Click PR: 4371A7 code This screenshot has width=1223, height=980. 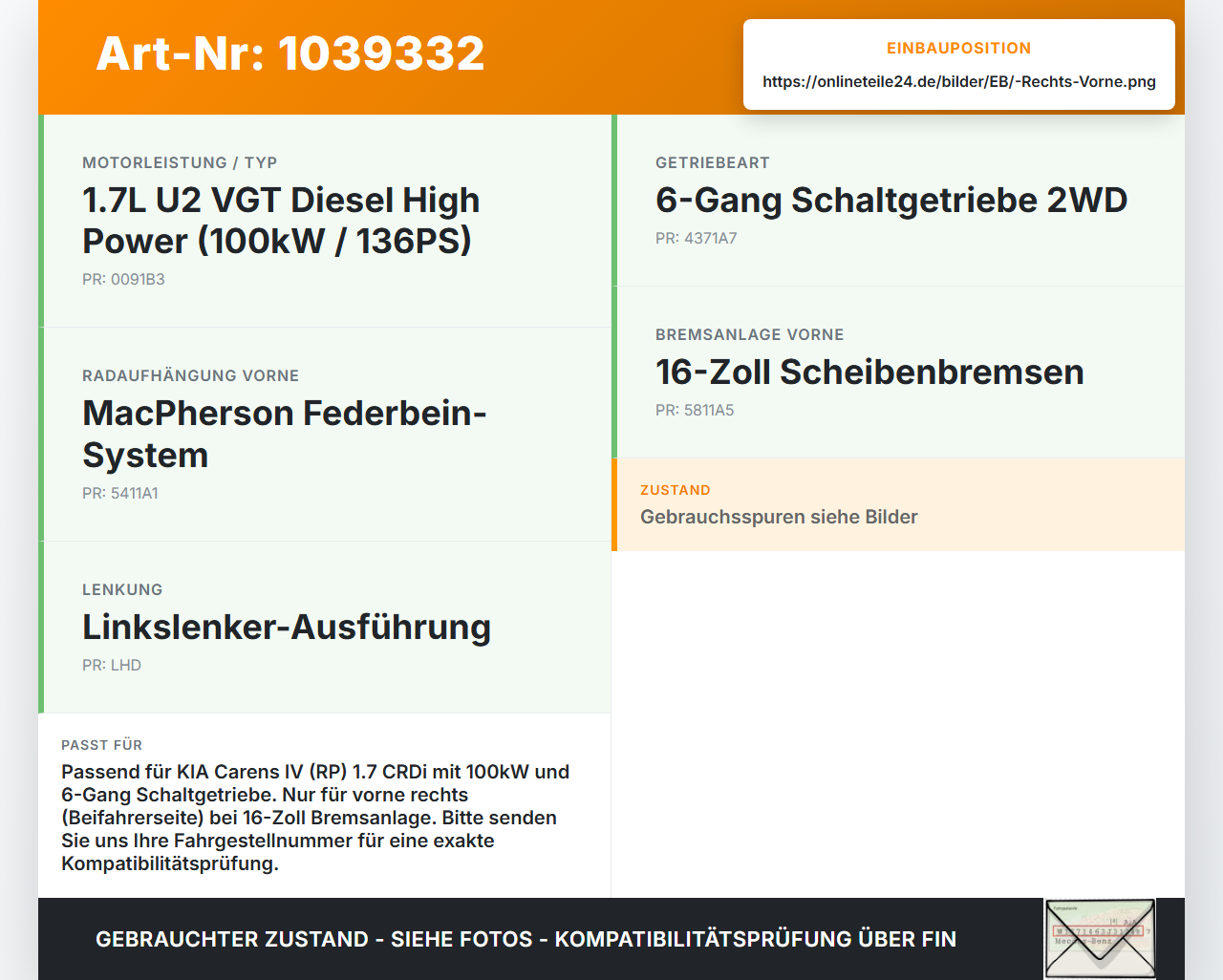pyautogui.click(x=697, y=238)
